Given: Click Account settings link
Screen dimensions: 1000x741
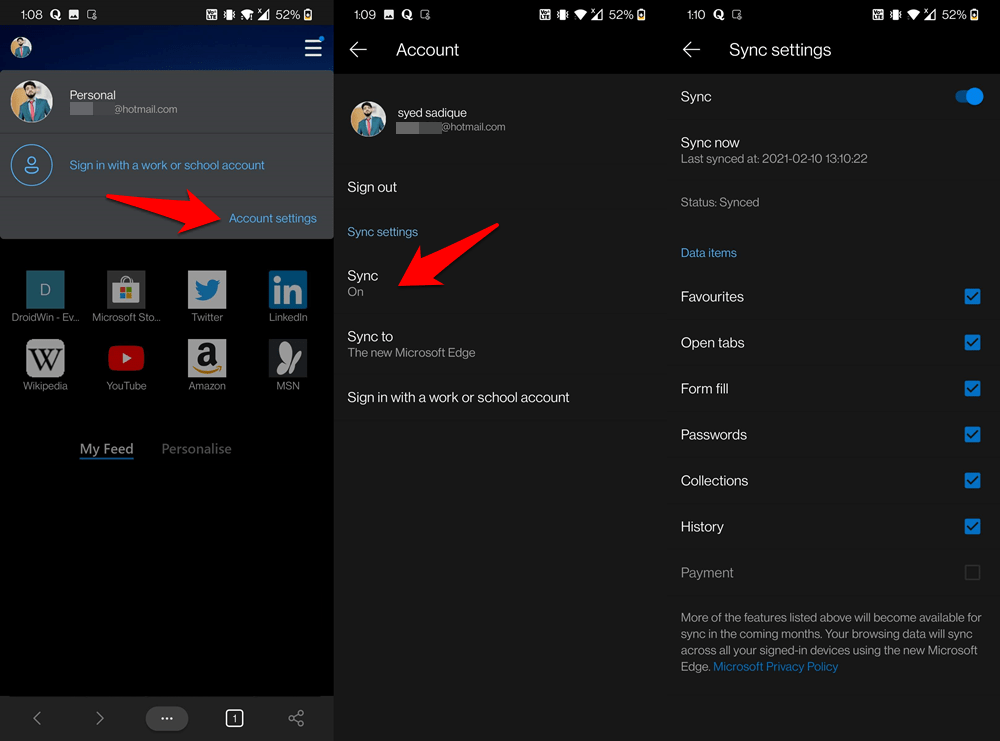Looking at the screenshot, I should click(272, 218).
